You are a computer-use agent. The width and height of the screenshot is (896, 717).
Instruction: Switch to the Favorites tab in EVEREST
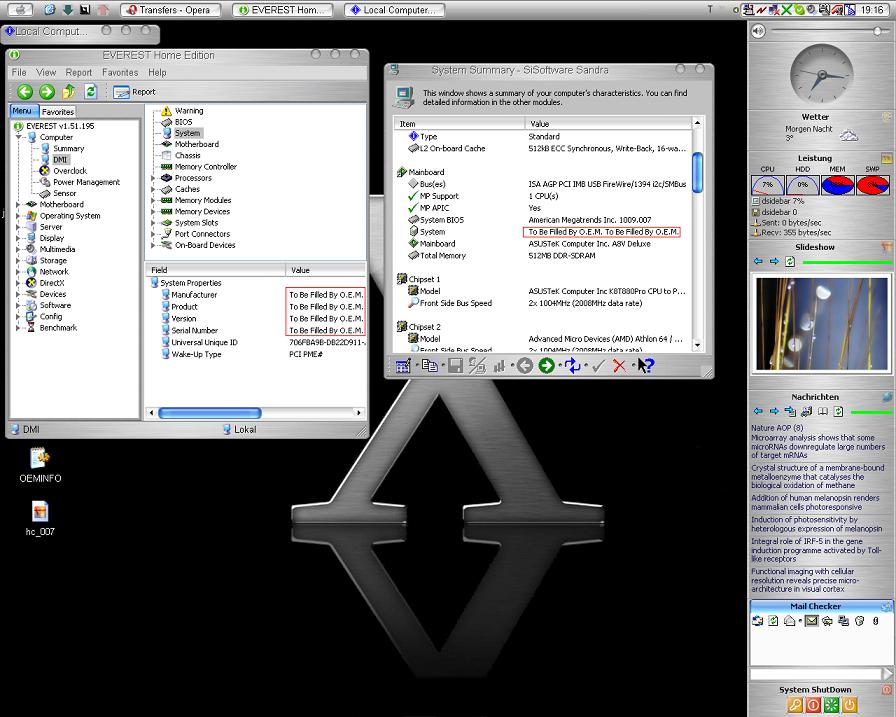pyautogui.click(x=58, y=112)
